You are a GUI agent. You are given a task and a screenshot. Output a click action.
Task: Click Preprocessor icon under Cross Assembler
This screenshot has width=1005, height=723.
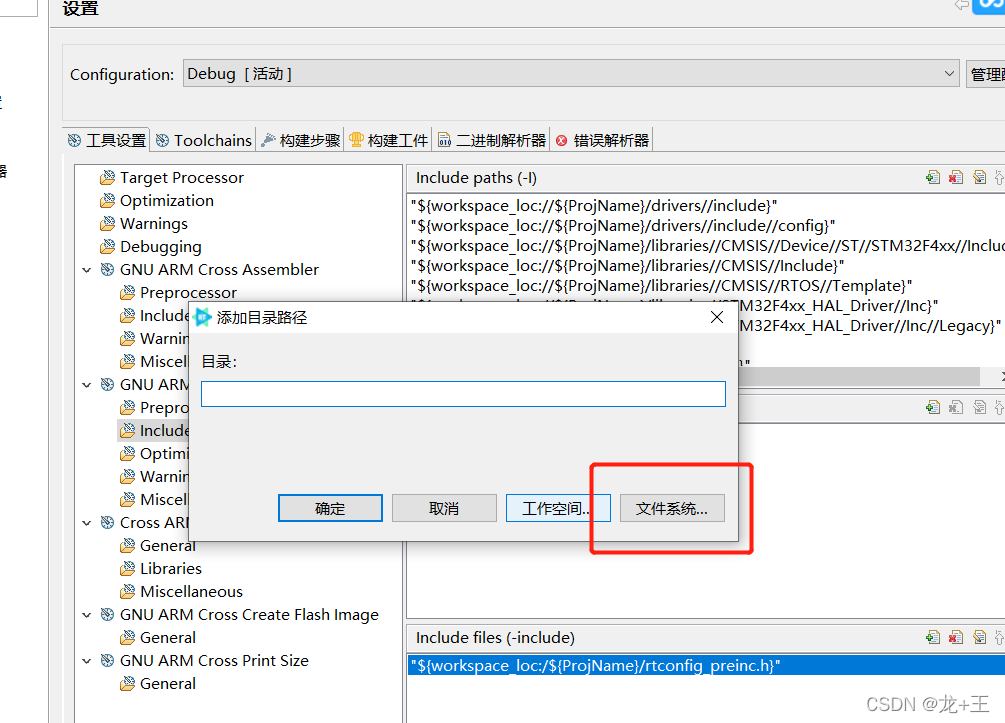[x=128, y=293]
